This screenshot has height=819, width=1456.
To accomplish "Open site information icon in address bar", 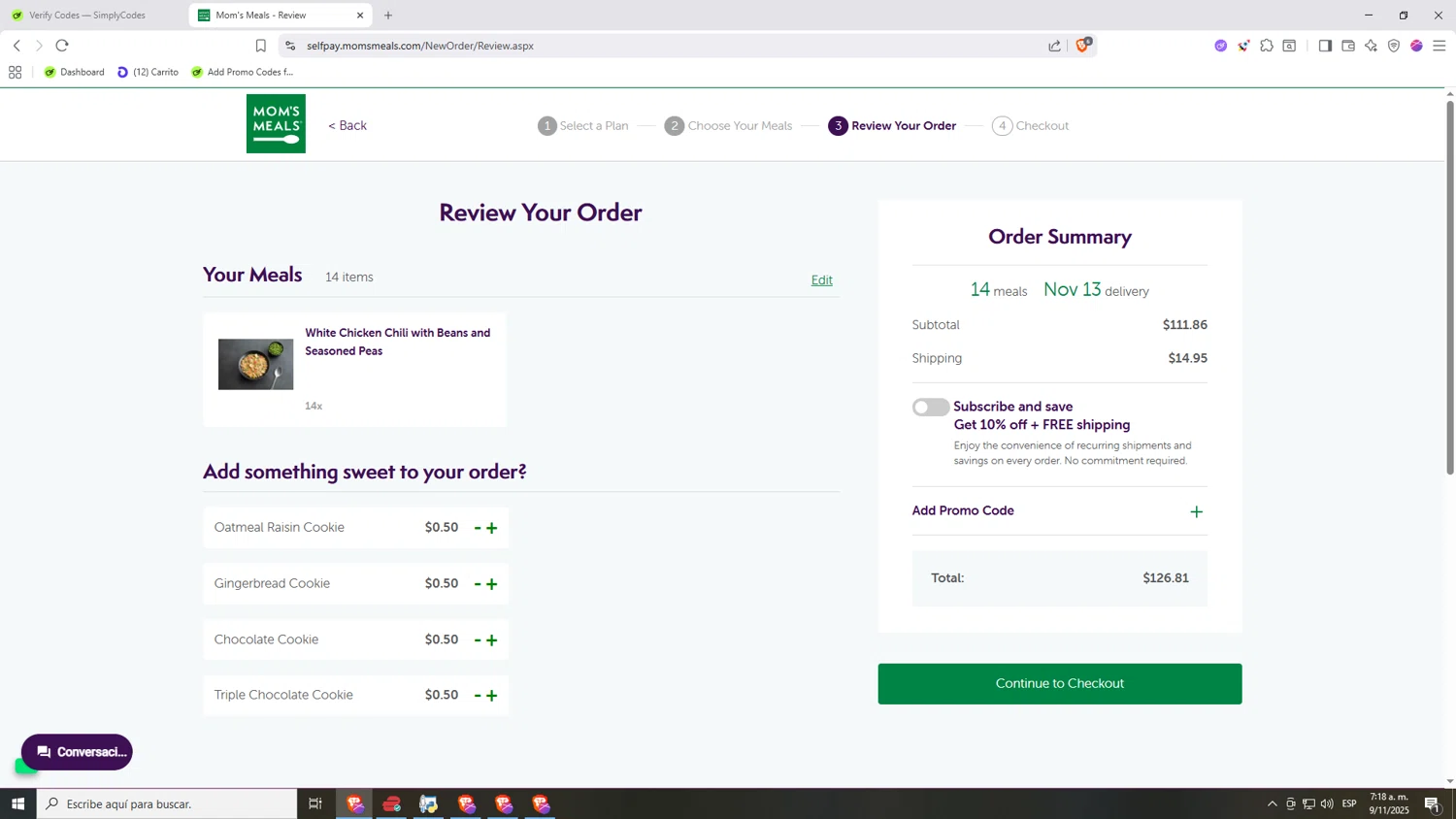I will pyautogui.click(x=289, y=46).
